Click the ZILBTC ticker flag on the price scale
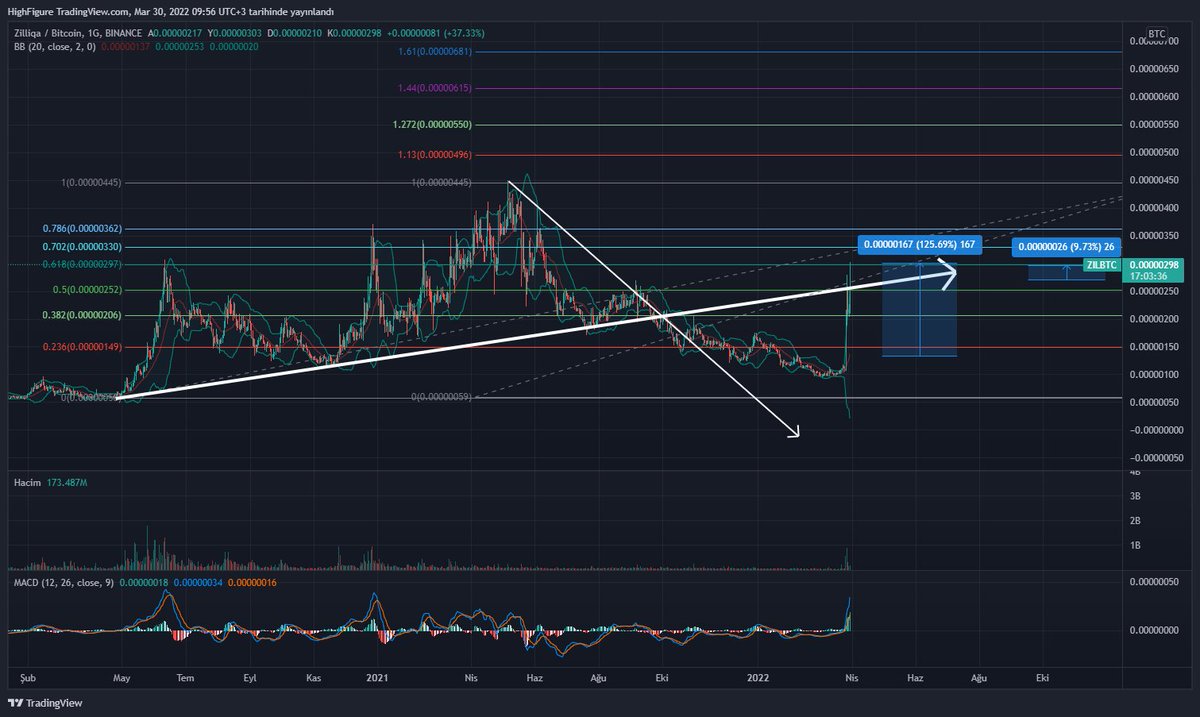The width and height of the screenshot is (1200, 717). (1101, 264)
